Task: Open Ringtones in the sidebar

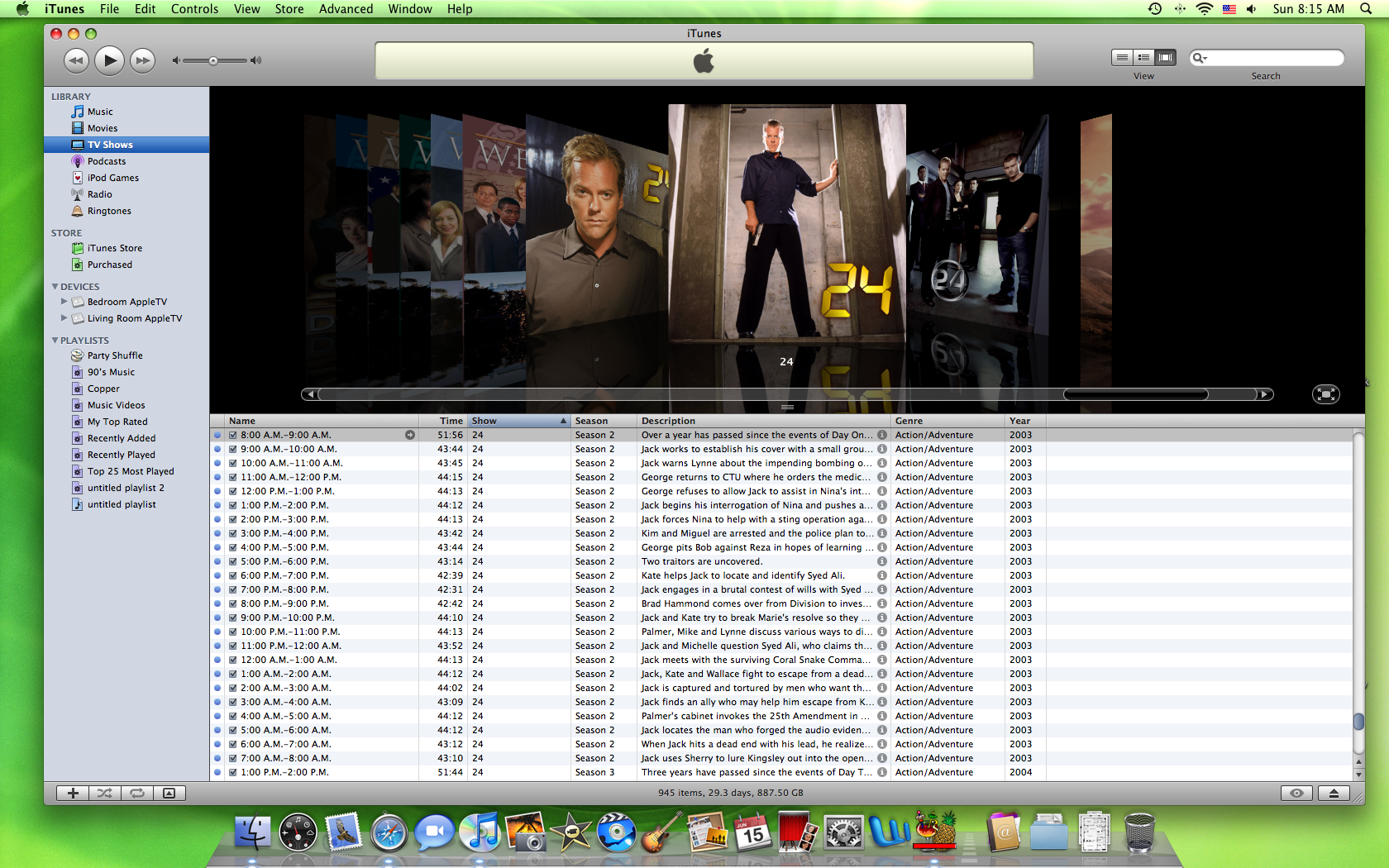Action: point(109,211)
